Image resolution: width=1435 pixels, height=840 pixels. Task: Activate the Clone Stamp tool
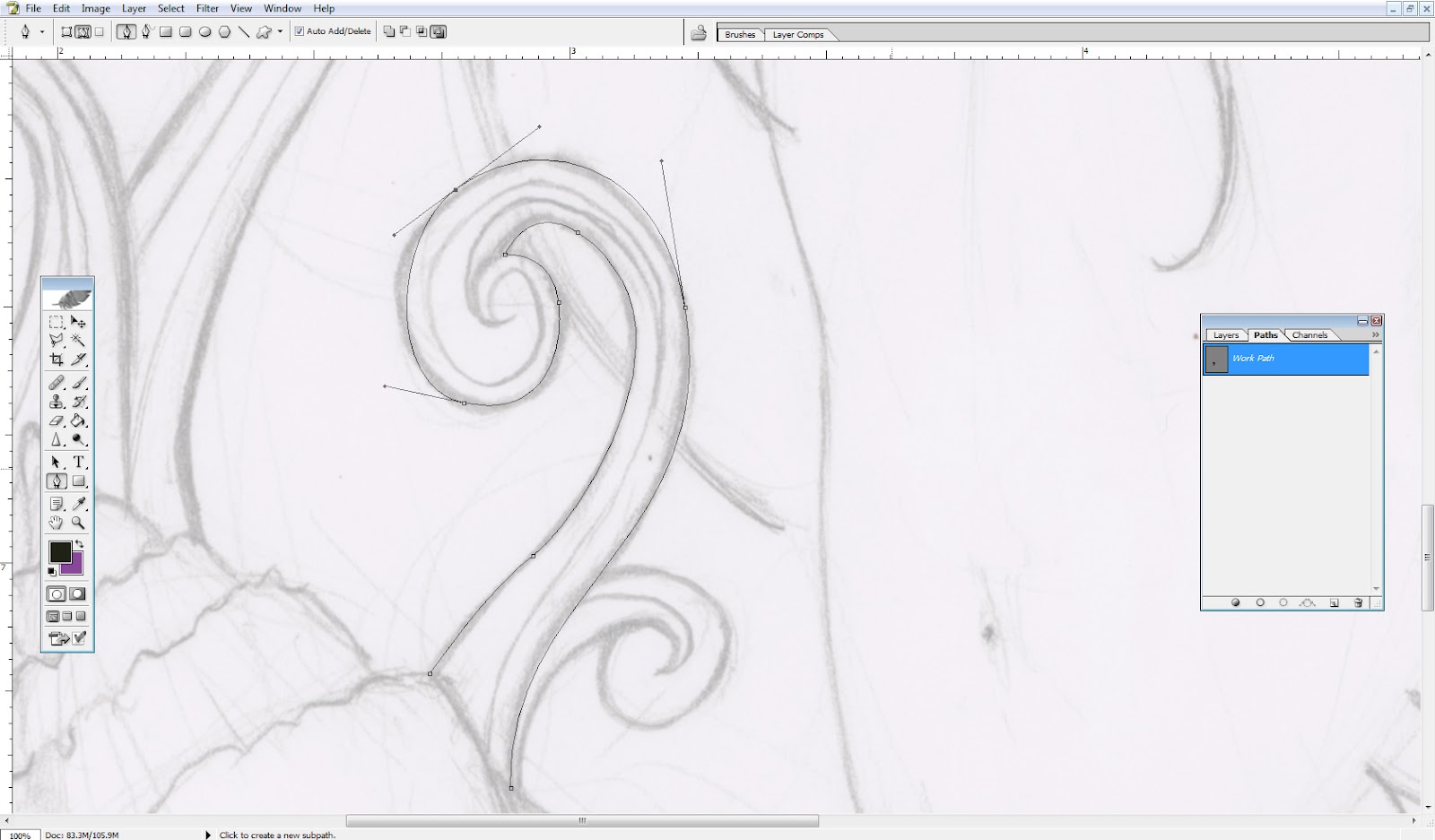click(57, 402)
